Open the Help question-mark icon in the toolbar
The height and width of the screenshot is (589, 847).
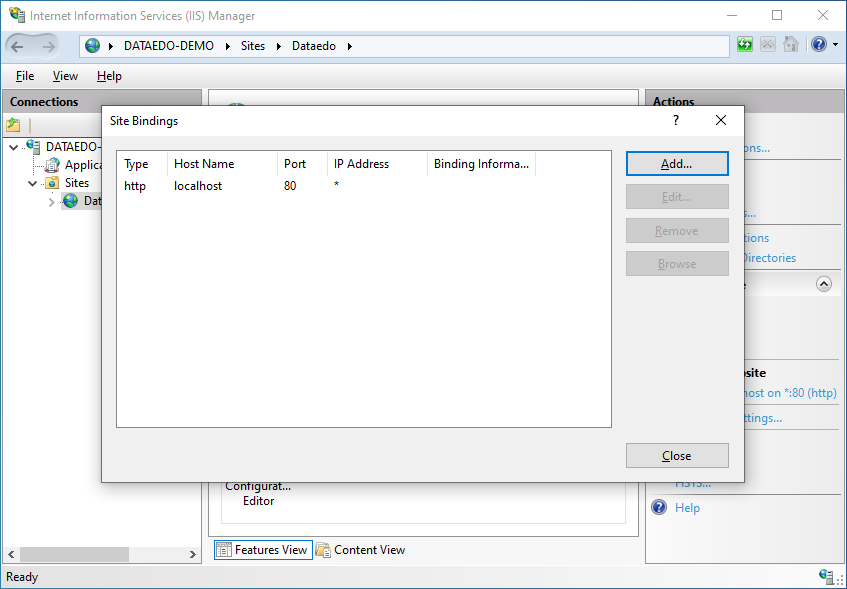point(819,45)
